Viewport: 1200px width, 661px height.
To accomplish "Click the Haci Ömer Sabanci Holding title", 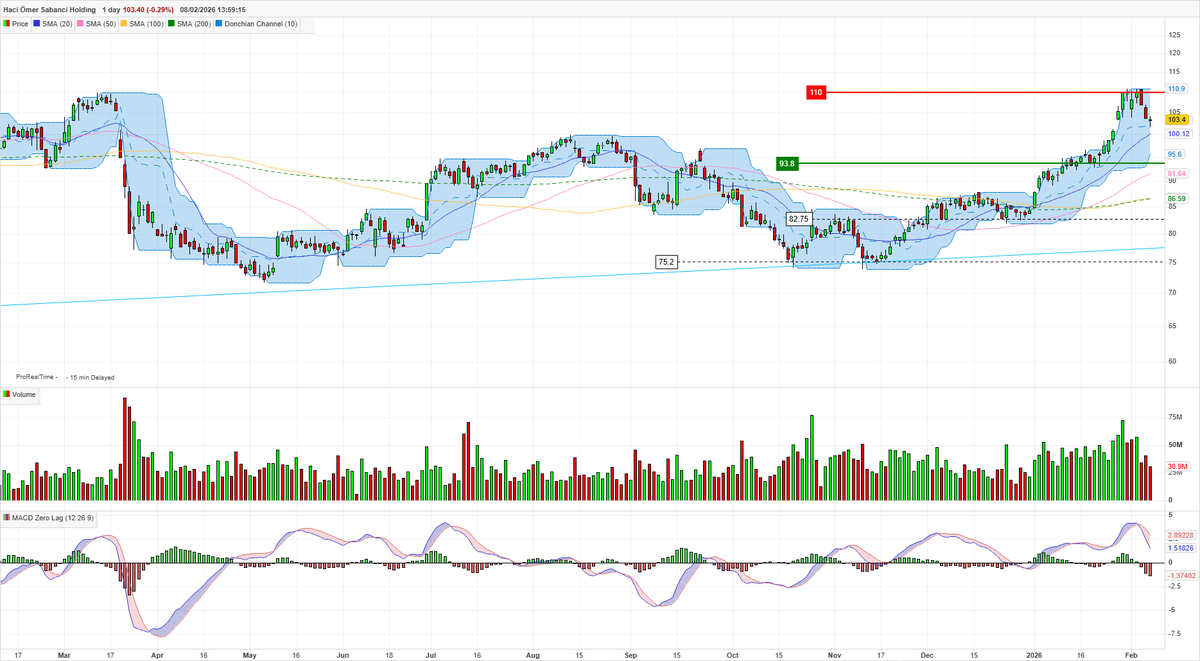I will (49, 8).
